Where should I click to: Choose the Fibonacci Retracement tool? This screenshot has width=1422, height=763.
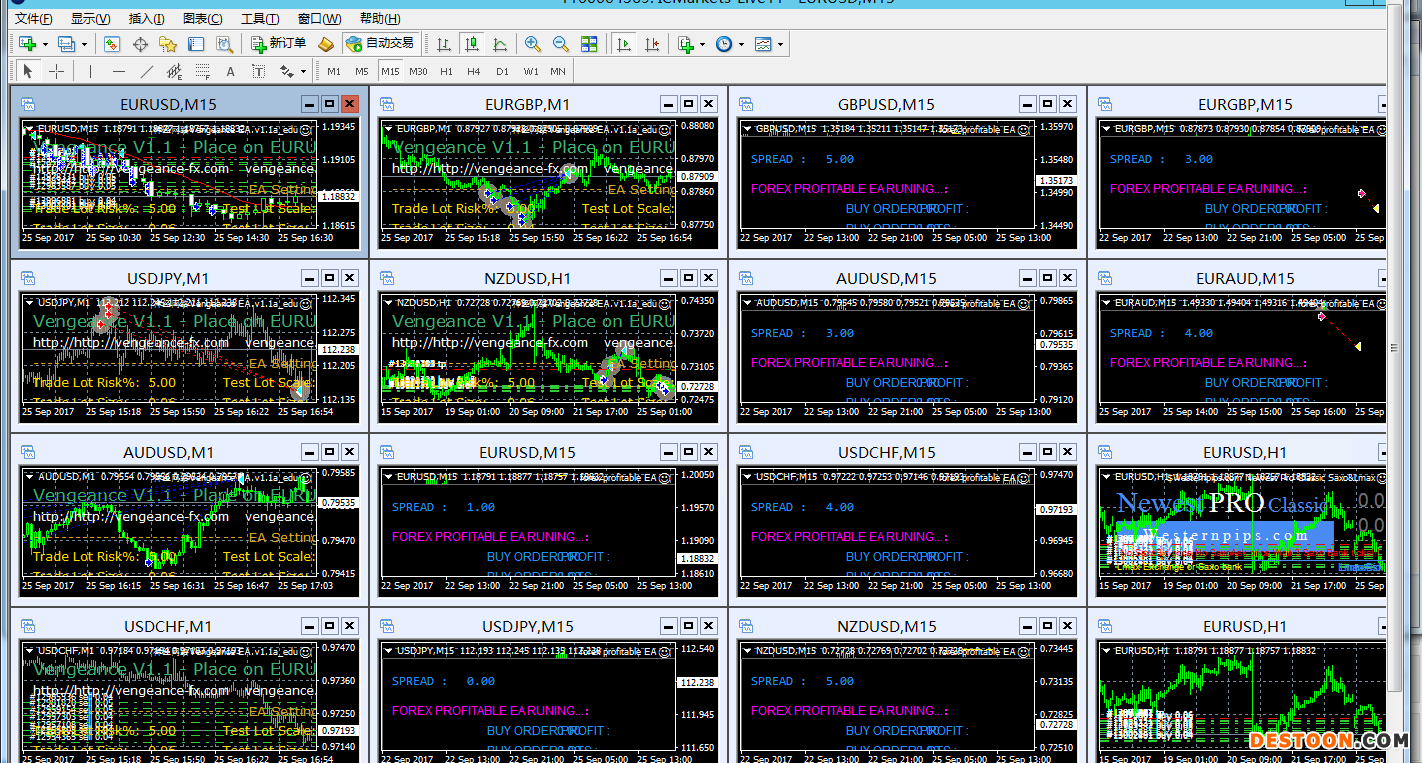tap(203, 71)
